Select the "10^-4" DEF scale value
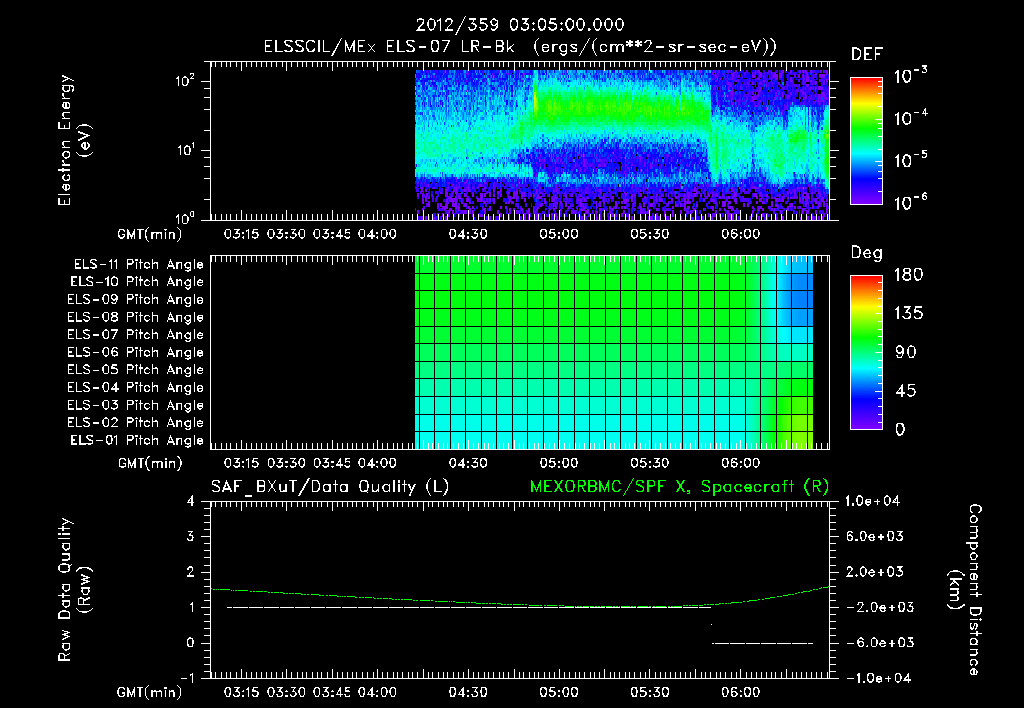 click(910, 118)
